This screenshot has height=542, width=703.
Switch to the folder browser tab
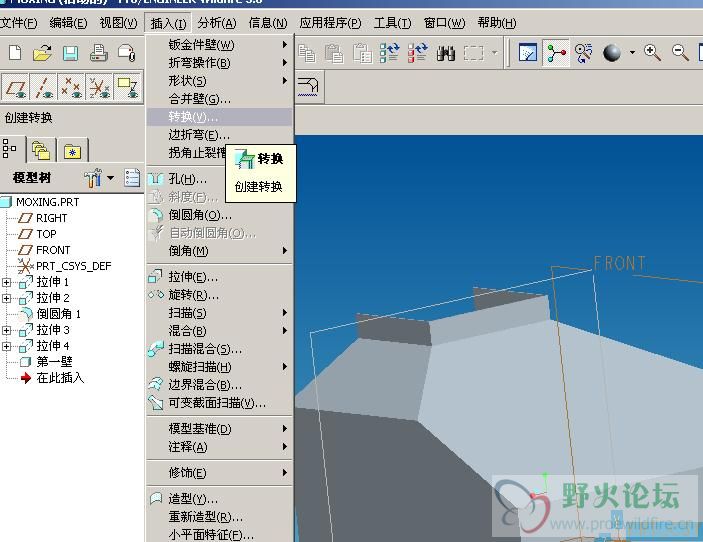(41, 150)
